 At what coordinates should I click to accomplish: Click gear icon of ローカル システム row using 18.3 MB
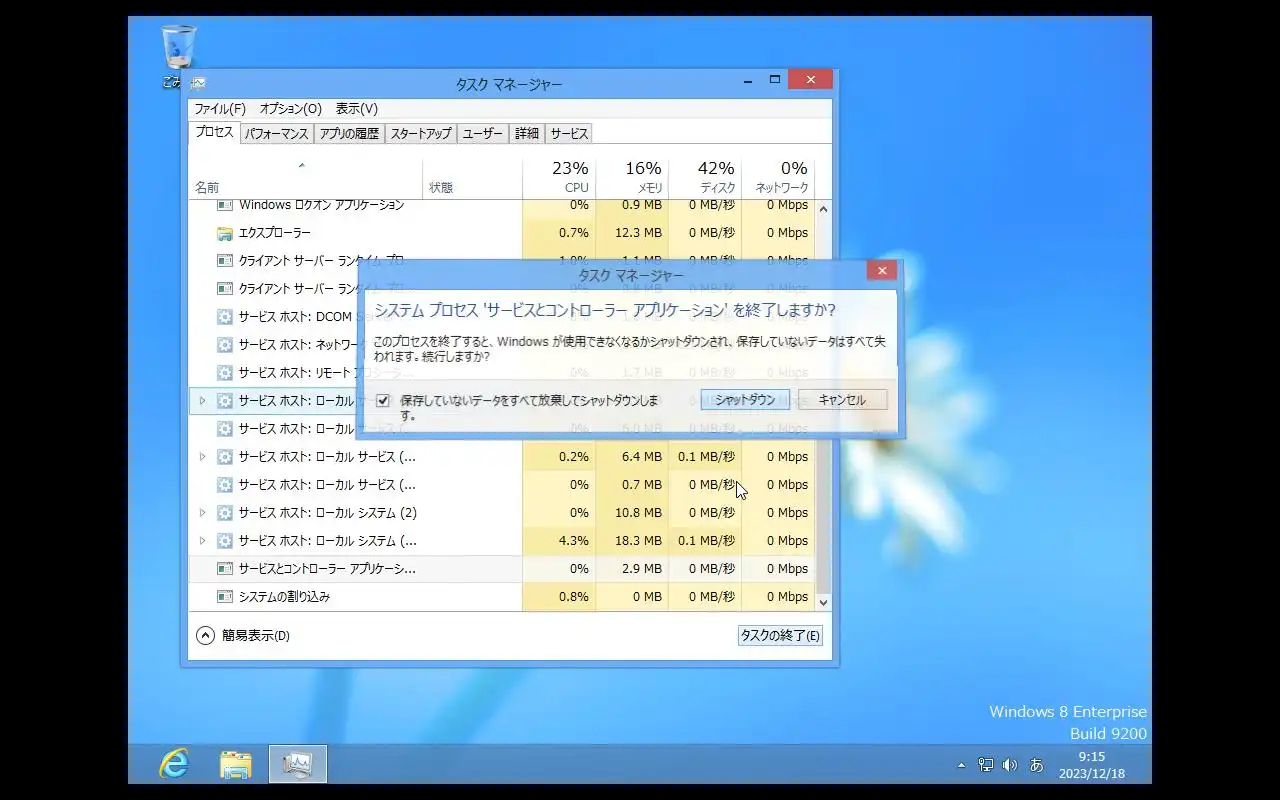click(x=225, y=541)
